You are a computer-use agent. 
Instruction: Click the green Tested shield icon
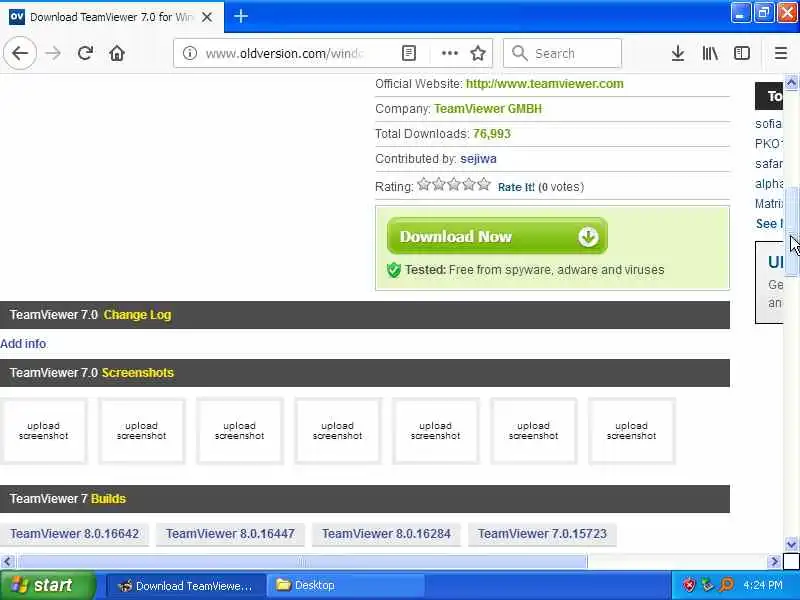click(393, 270)
